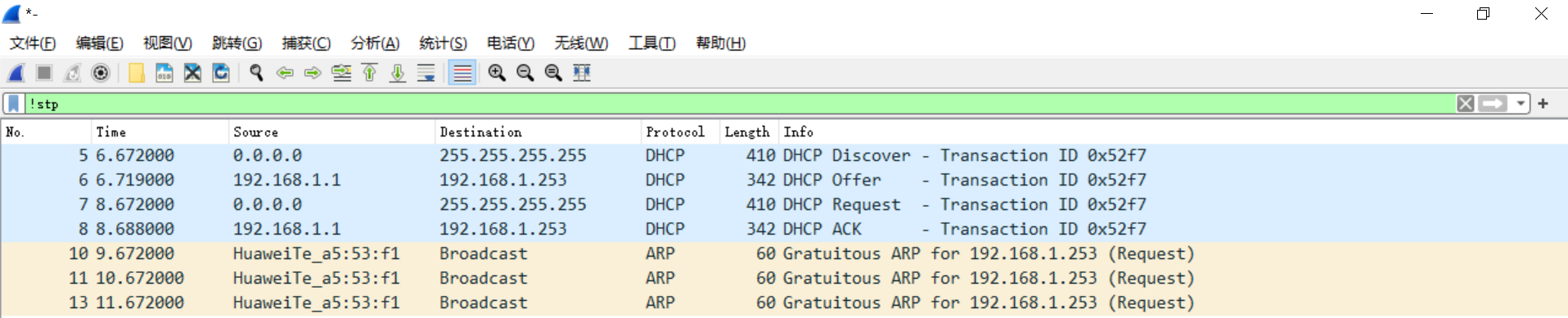1568x318 pixels.
Task: Open the display filter bookmark menu
Action: coord(14,104)
